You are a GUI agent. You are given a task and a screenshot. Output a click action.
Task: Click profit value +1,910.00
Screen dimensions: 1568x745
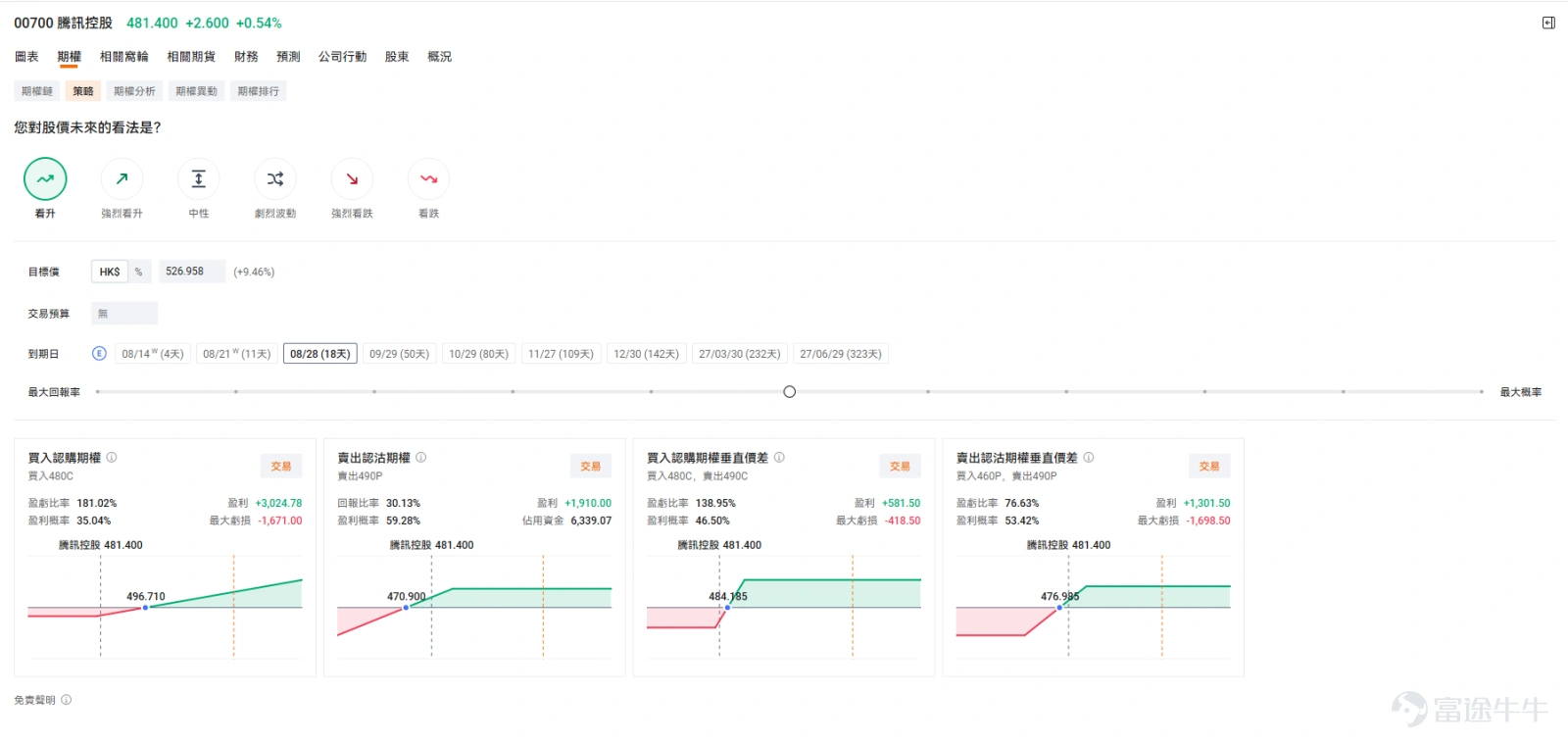pos(588,503)
